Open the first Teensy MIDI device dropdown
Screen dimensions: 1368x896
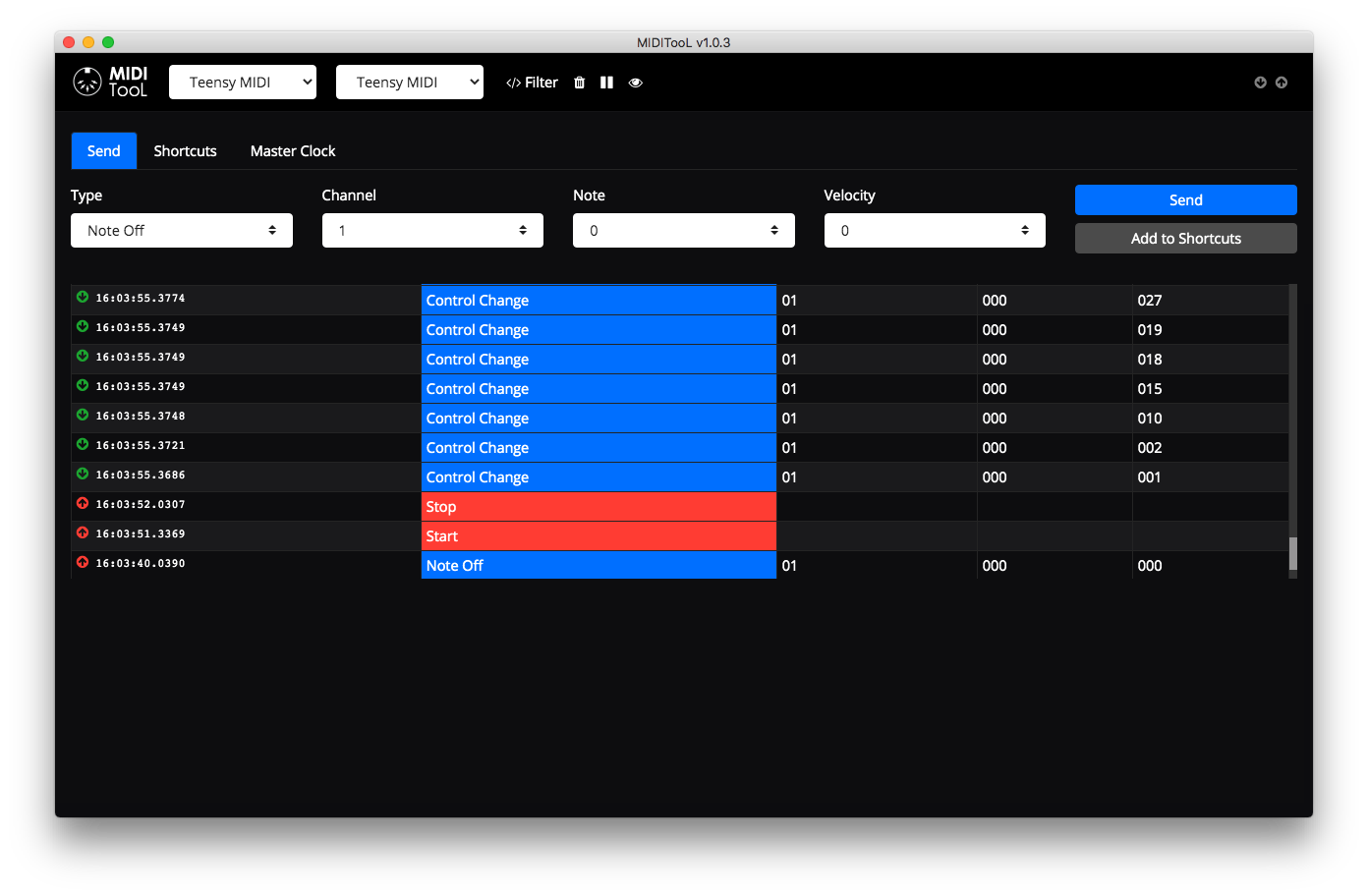tap(242, 83)
